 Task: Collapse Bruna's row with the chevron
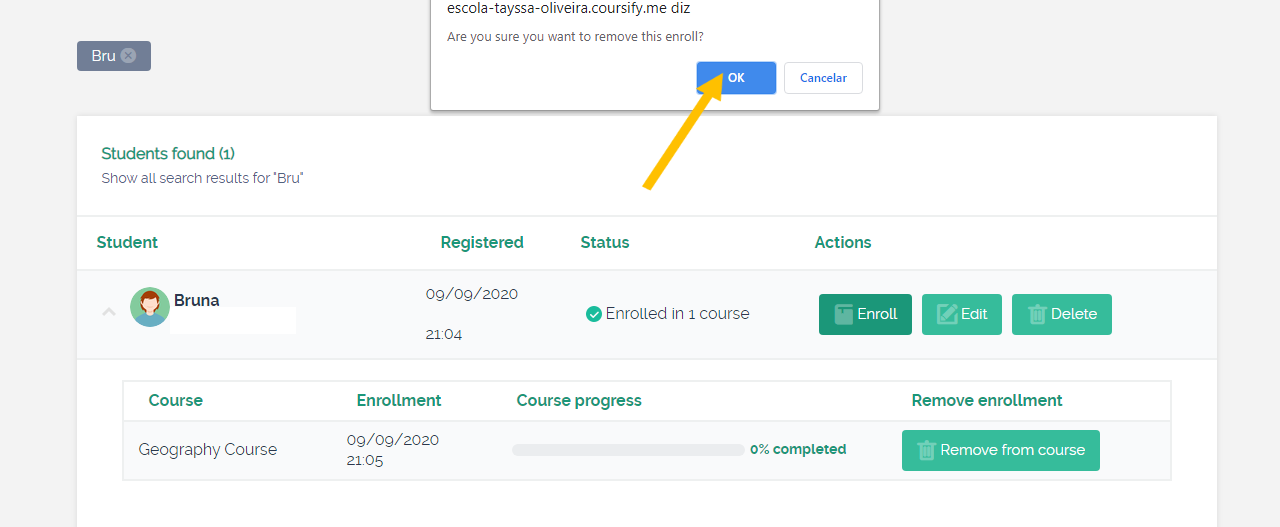point(109,312)
